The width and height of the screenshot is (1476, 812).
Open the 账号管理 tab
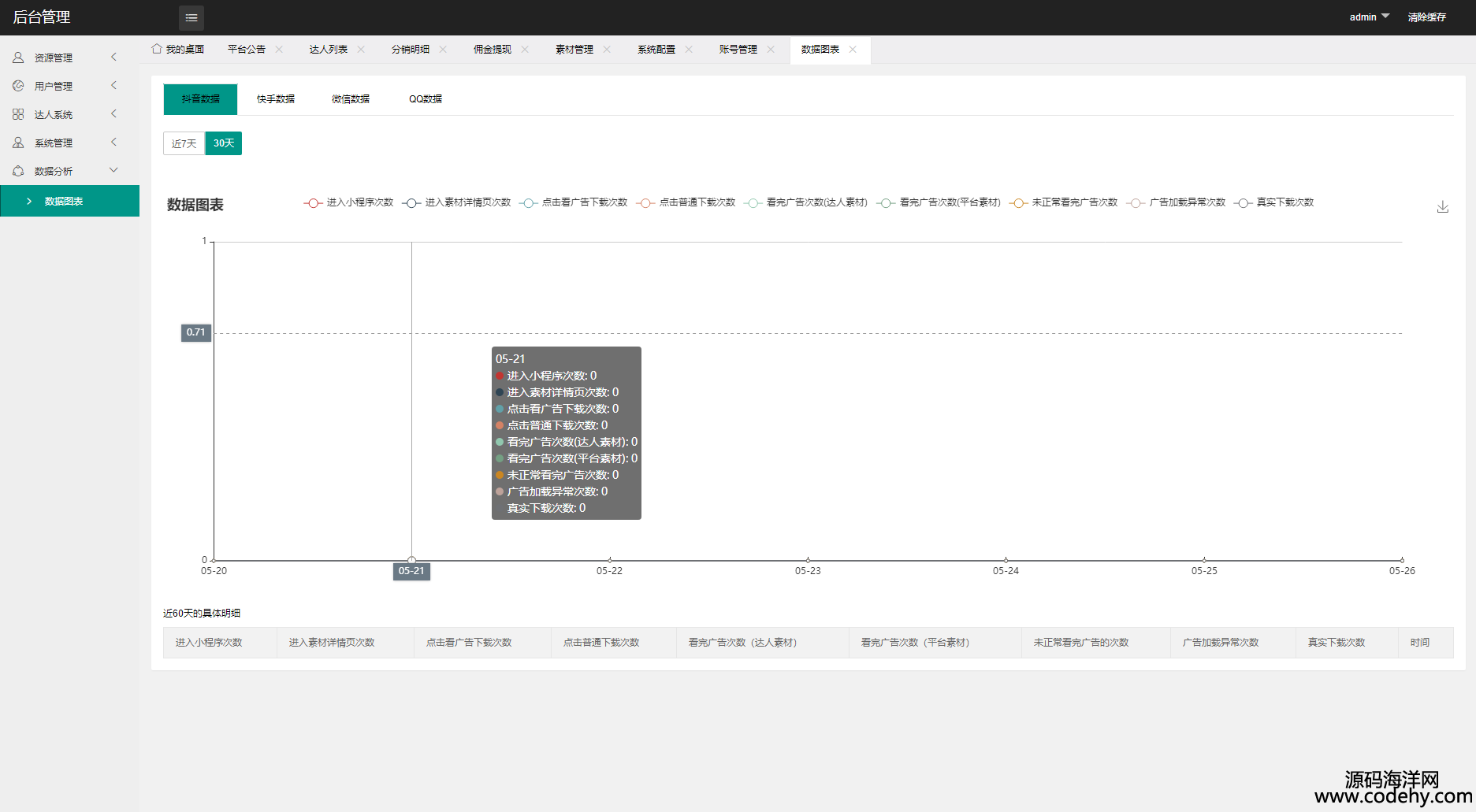click(738, 49)
